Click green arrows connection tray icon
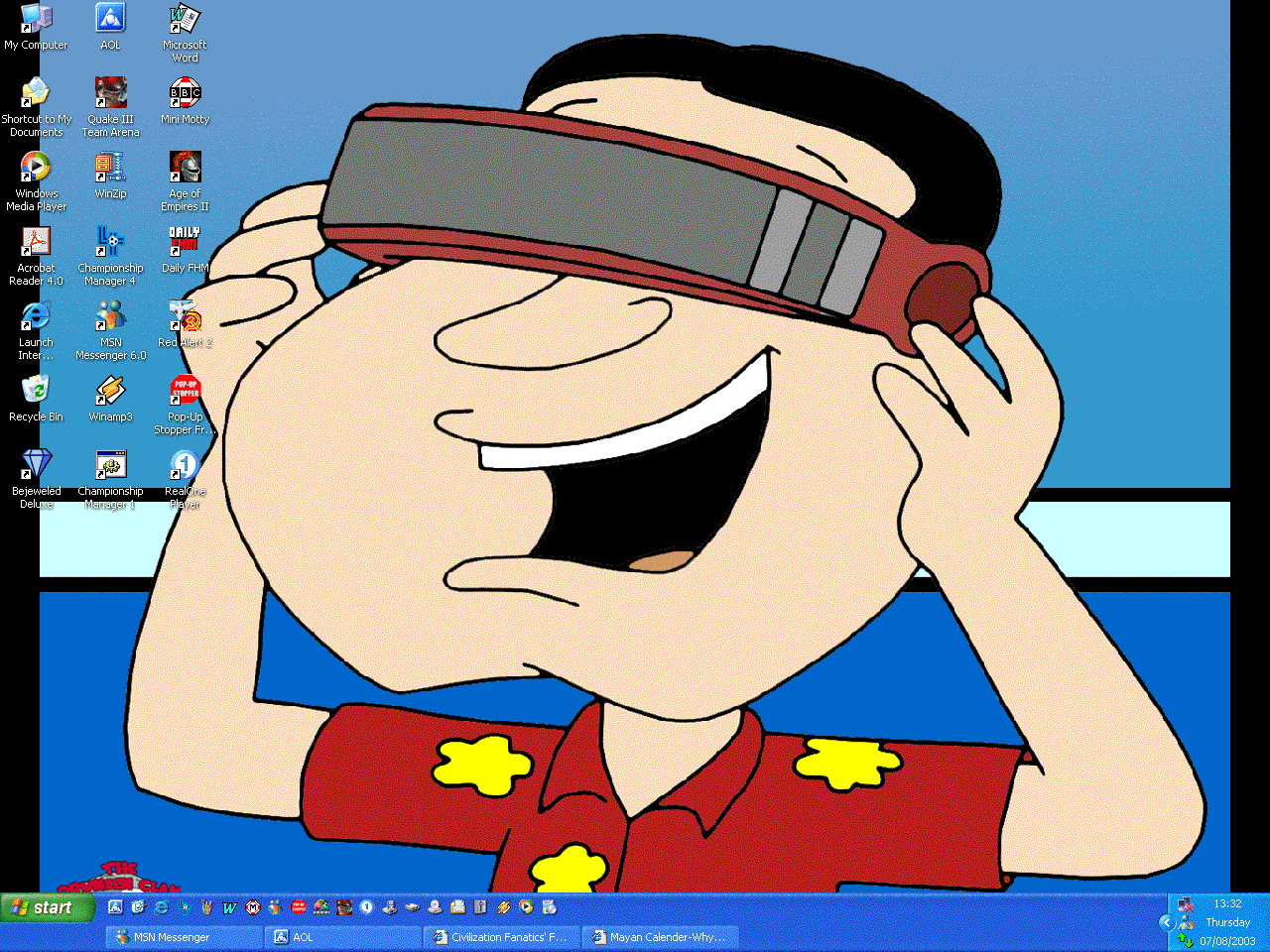 tap(1186, 940)
